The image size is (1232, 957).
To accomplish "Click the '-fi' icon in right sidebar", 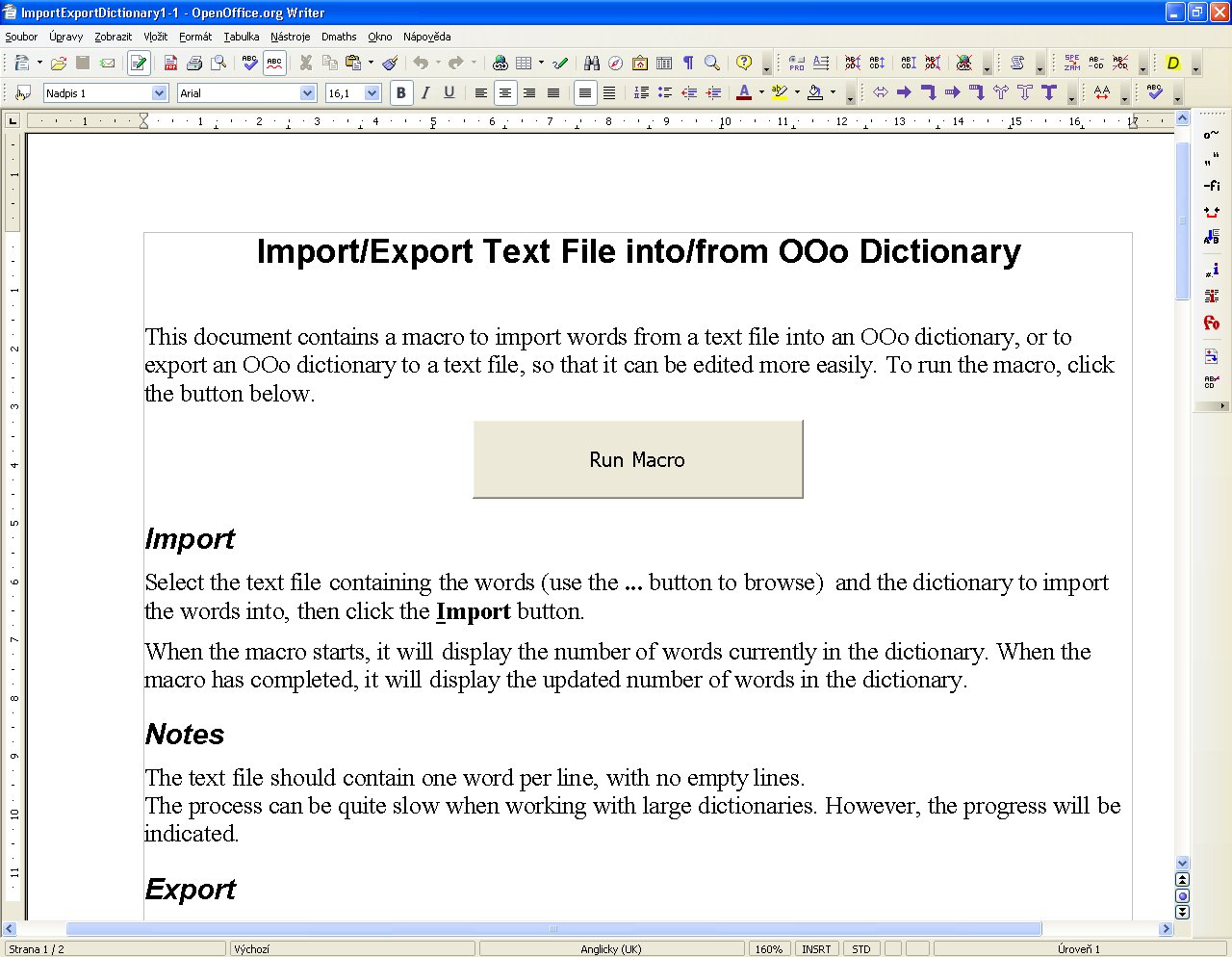I will pos(1212,186).
